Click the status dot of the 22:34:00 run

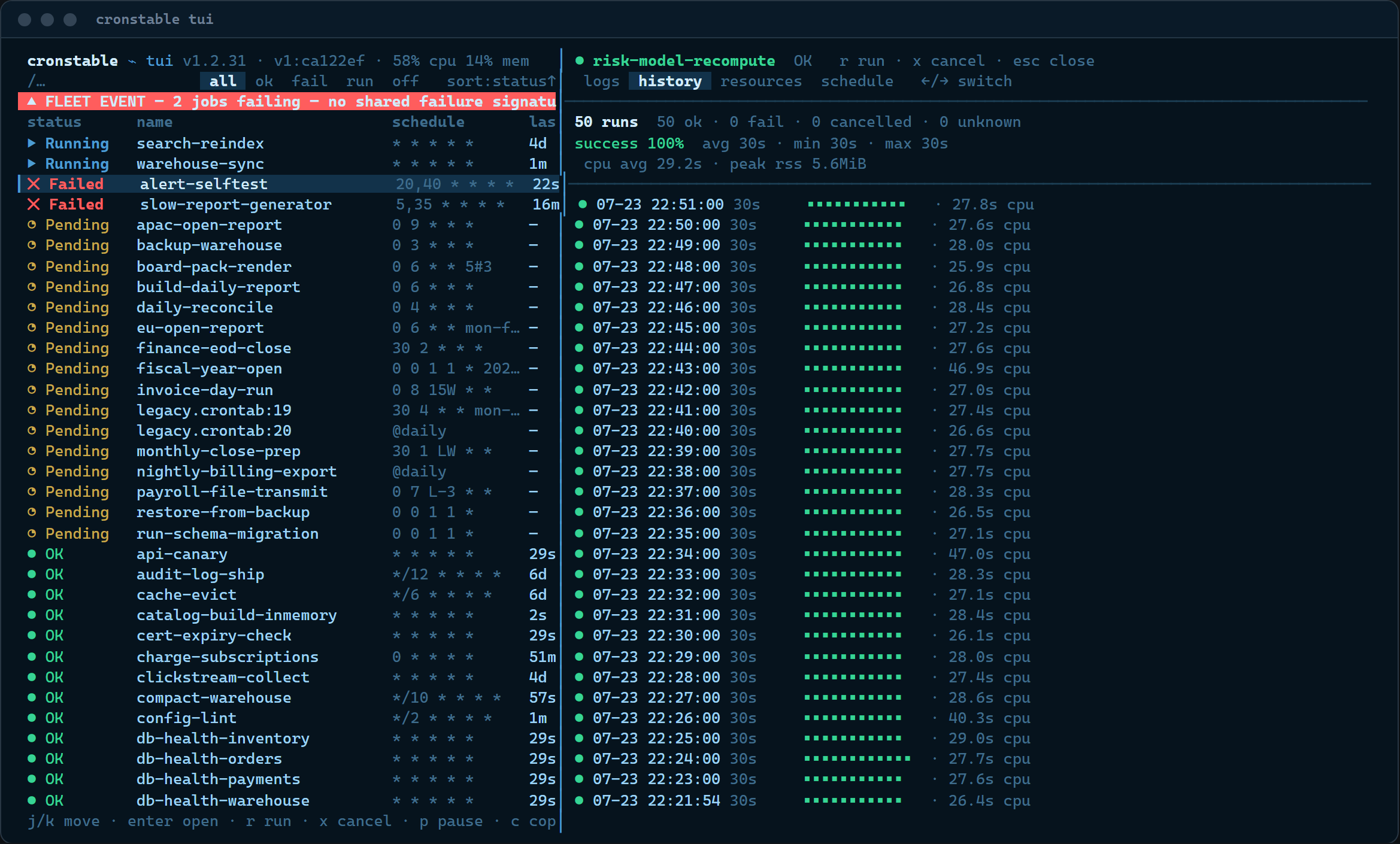click(579, 554)
